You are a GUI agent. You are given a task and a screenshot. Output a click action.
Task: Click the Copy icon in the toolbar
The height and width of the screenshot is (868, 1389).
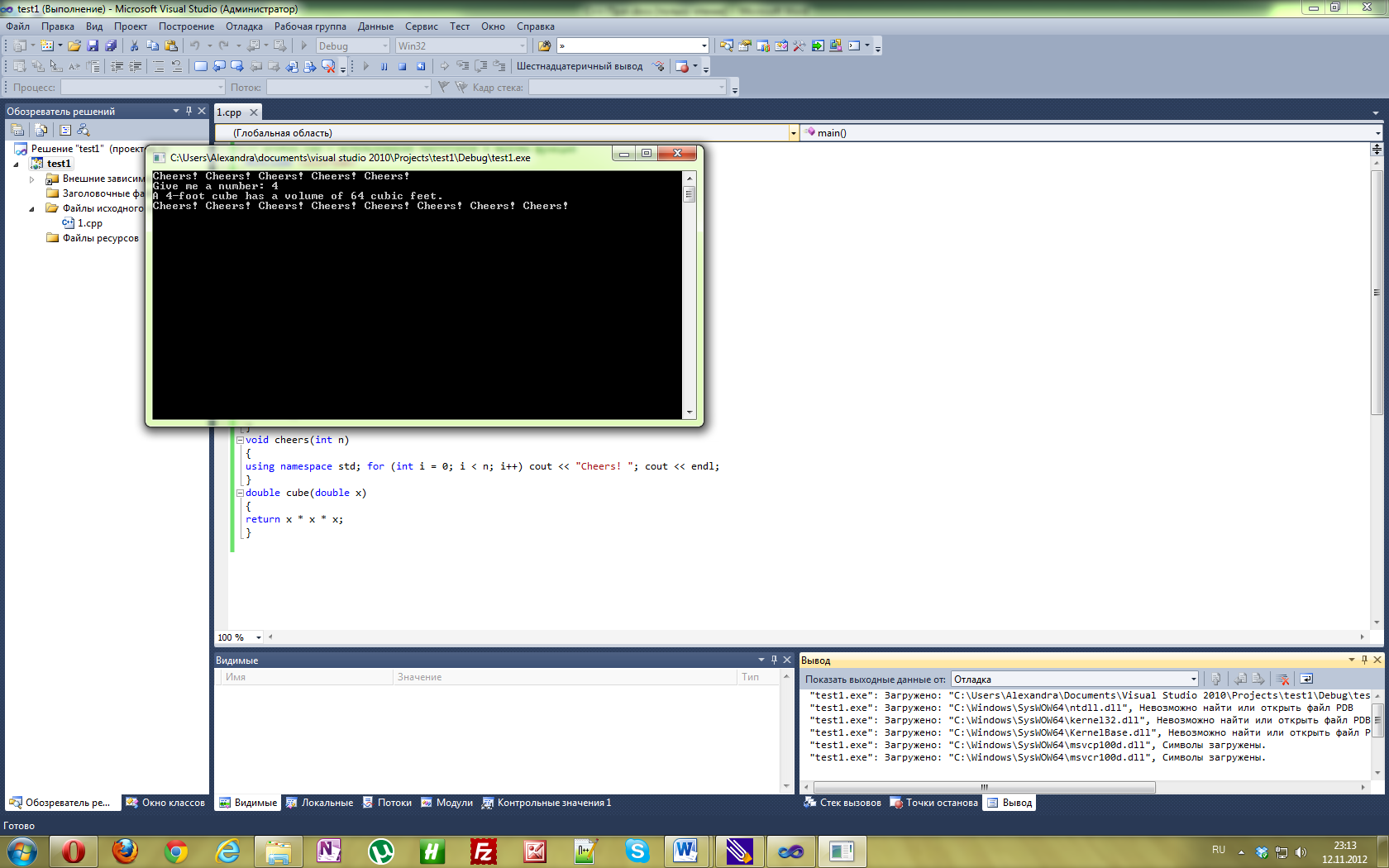pos(152,45)
